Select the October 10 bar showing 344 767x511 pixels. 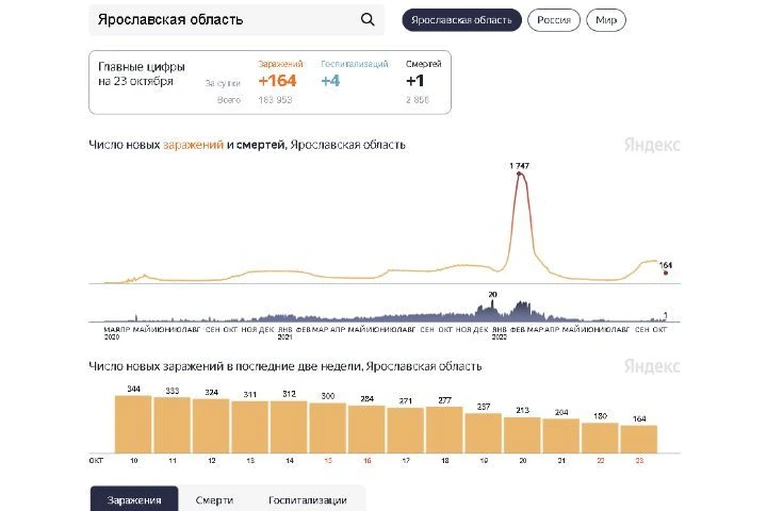(x=134, y=424)
